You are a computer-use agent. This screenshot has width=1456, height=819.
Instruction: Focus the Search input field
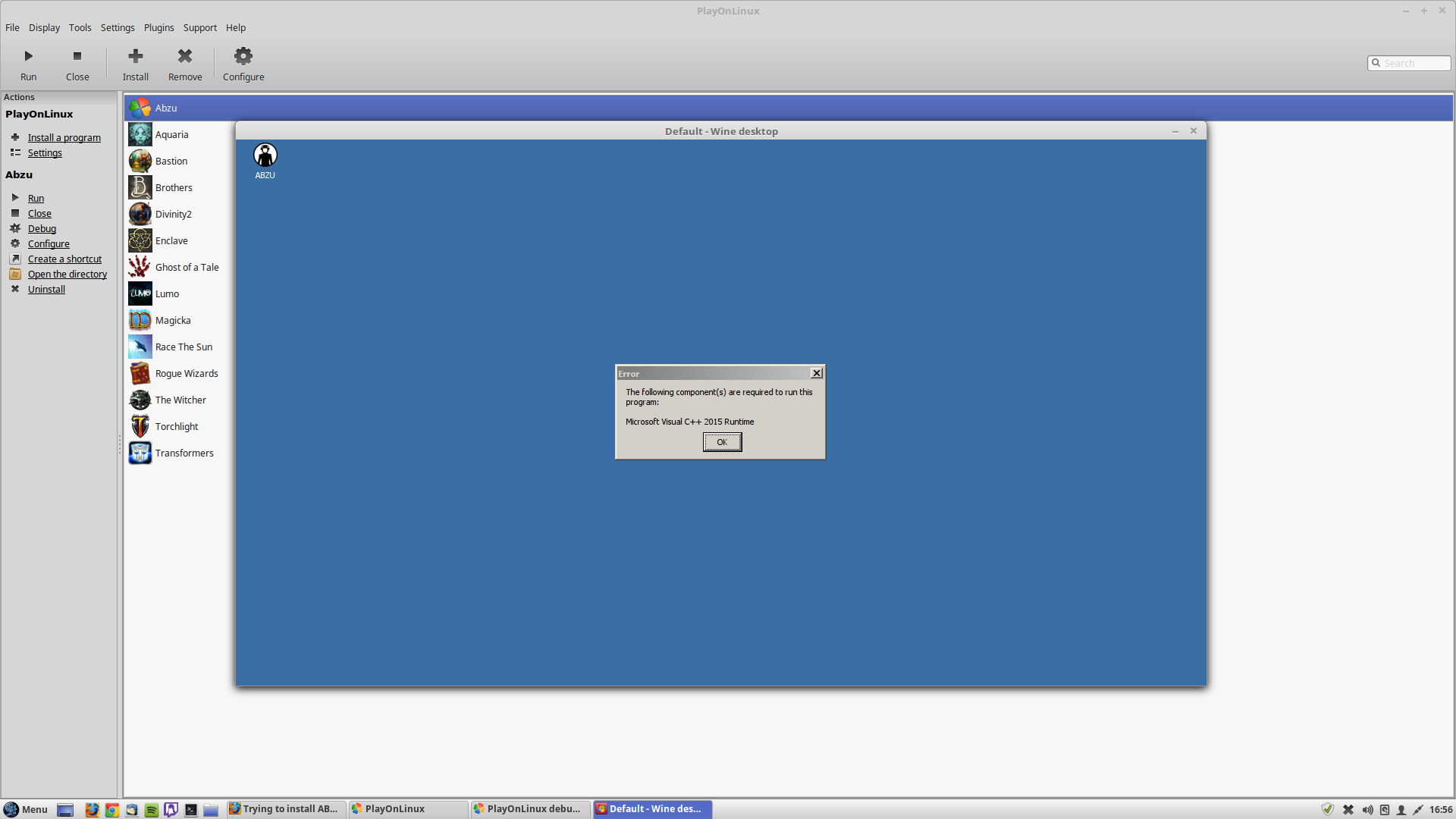pyautogui.click(x=1409, y=63)
